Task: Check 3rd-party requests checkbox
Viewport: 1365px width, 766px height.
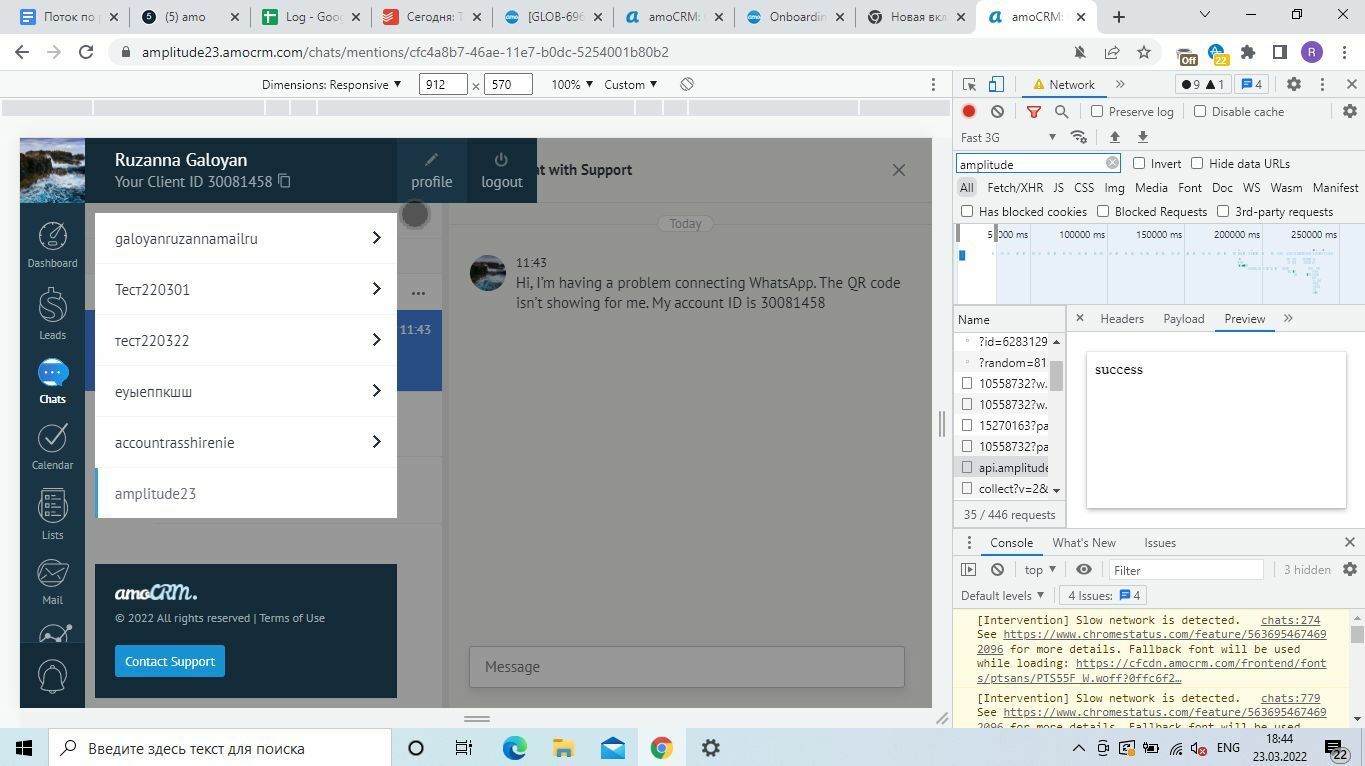Action: [x=1223, y=212]
